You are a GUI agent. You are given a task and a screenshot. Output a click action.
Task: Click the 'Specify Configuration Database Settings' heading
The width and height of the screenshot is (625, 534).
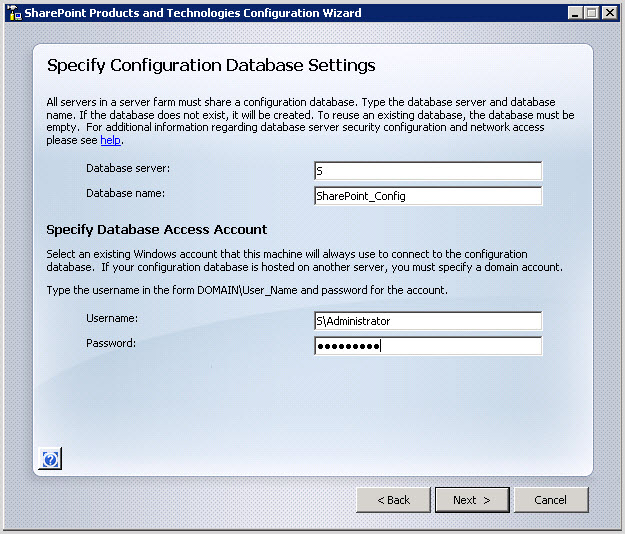(x=211, y=66)
